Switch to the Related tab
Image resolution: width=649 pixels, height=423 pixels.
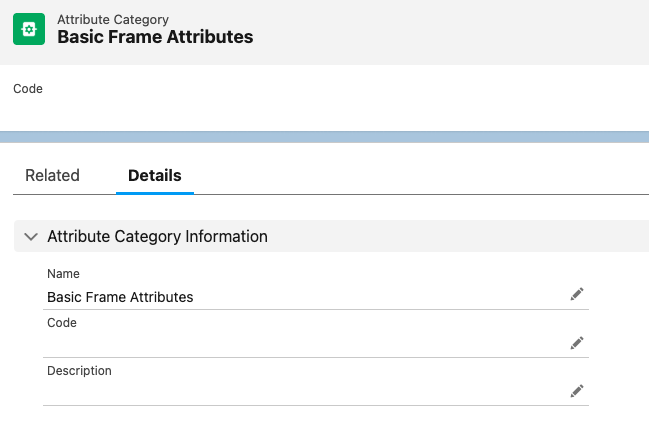52,175
